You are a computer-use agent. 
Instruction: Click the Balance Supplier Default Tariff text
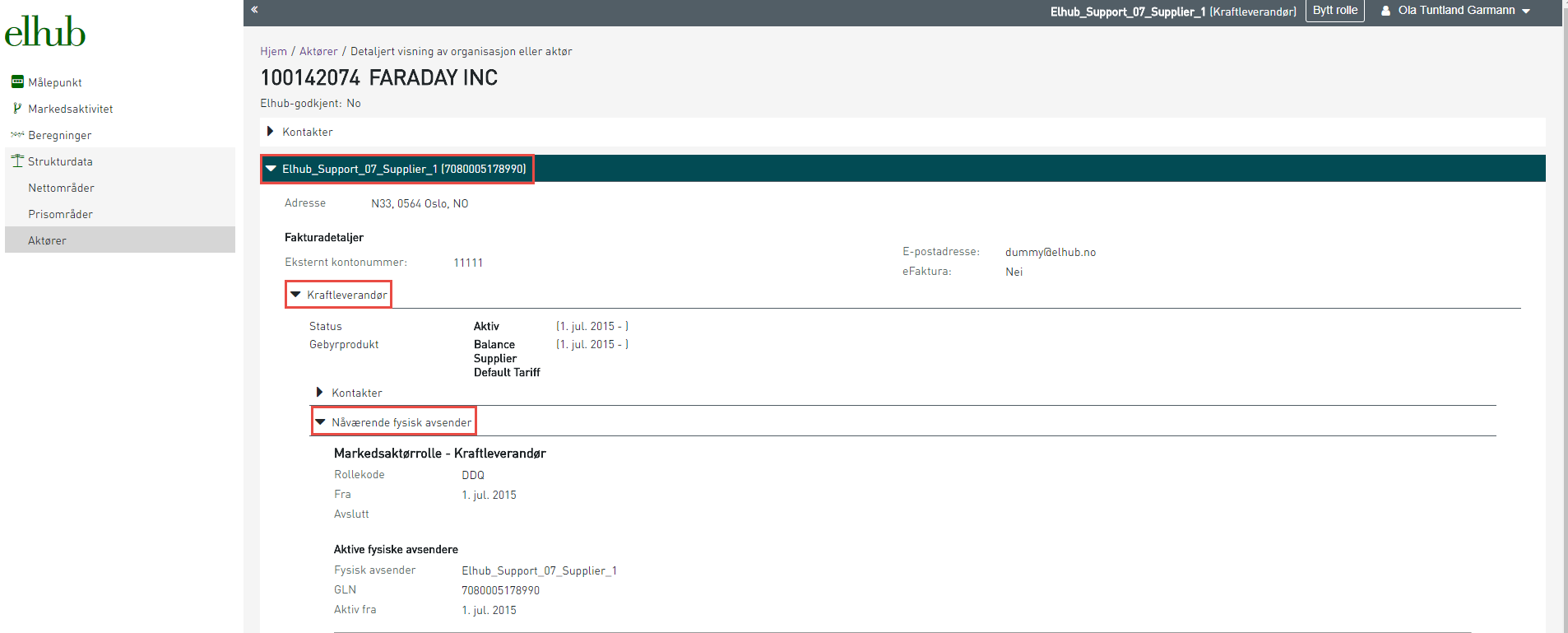click(x=507, y=358)
